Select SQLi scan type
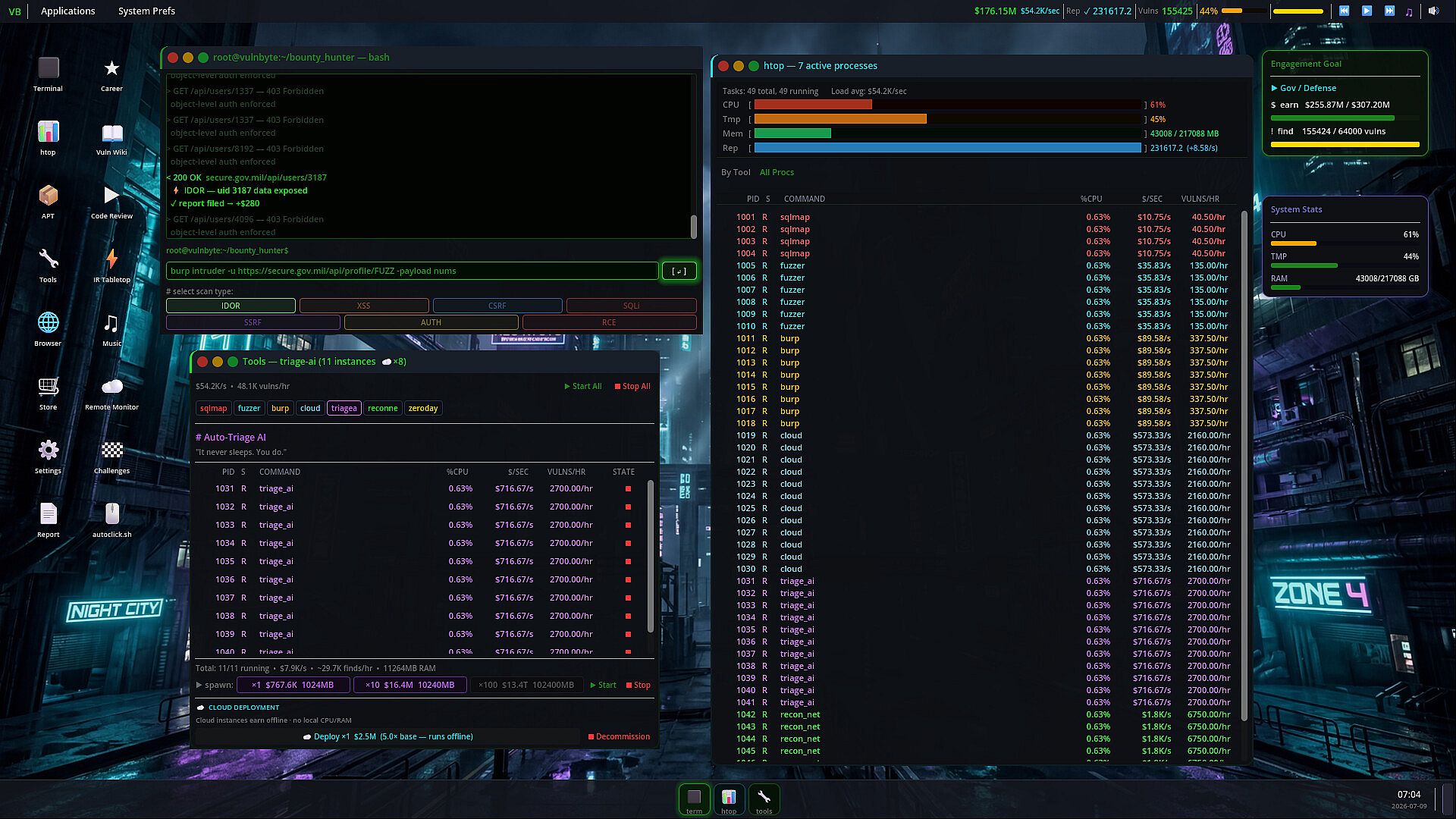Viewport: 1456px width, 819px height. tap(631, 306)
